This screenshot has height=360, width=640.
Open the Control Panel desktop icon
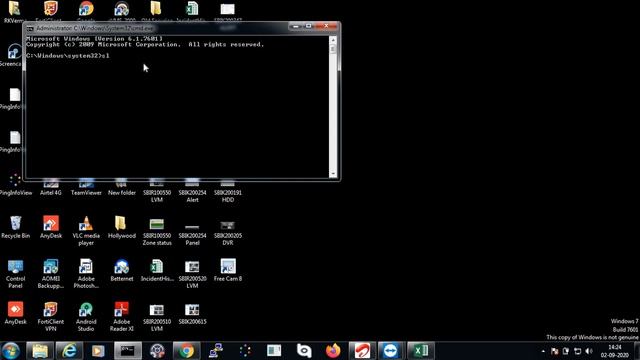(16, 274)
